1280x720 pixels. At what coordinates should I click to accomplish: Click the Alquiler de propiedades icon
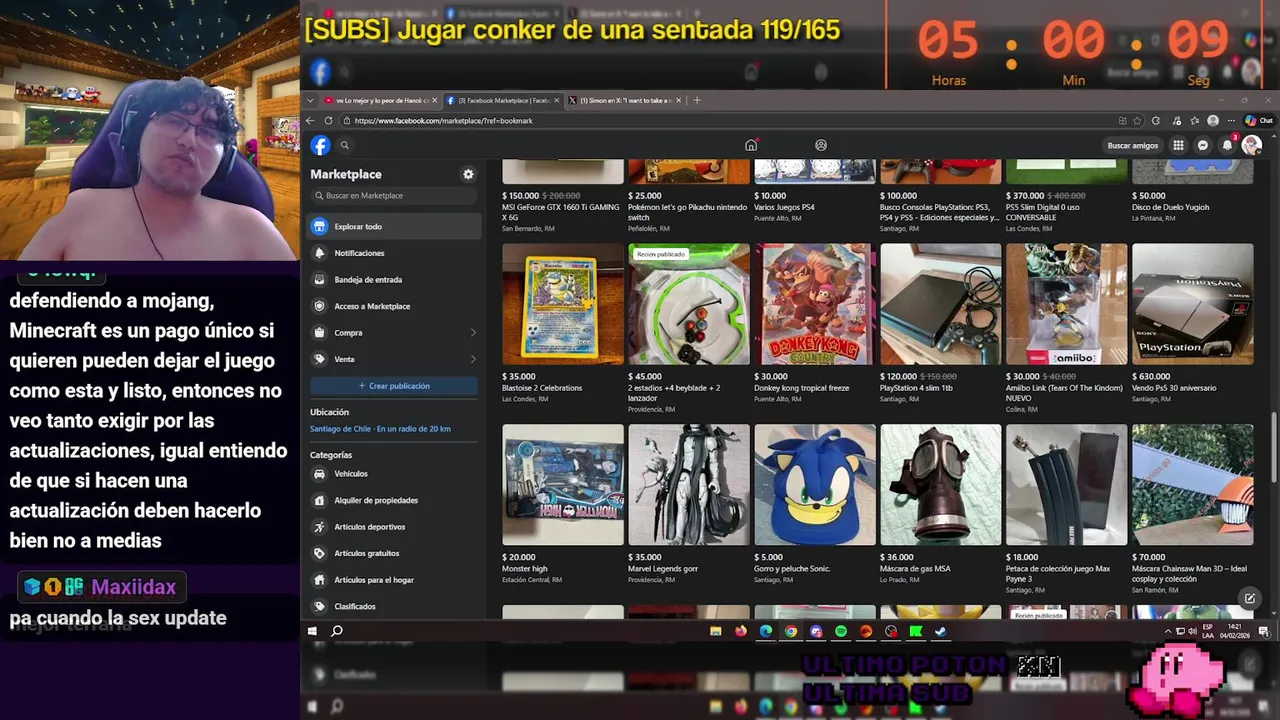click(319, 500)
